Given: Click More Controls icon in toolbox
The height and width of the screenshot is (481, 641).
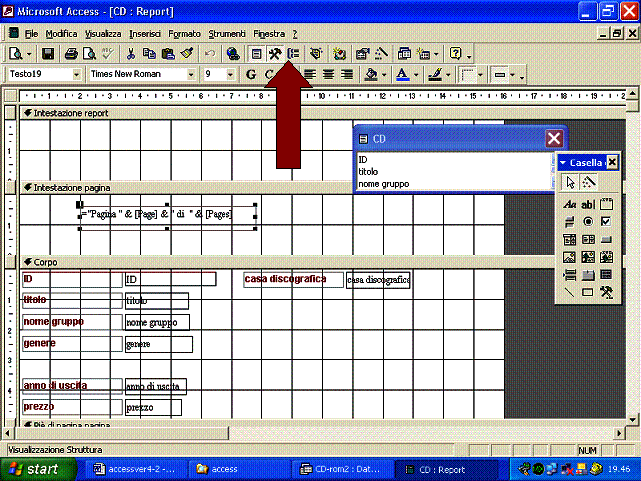Looking at the screenshot, I should click(606, 292).
